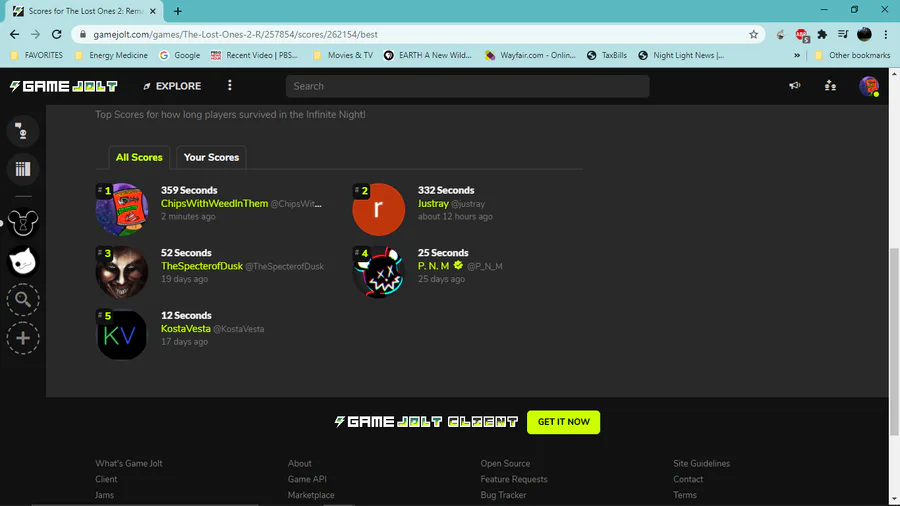The height and width of the screenshot is (506, 900).
Task: Open the megaphone notifications icon
Action: (x=794, y=85)
